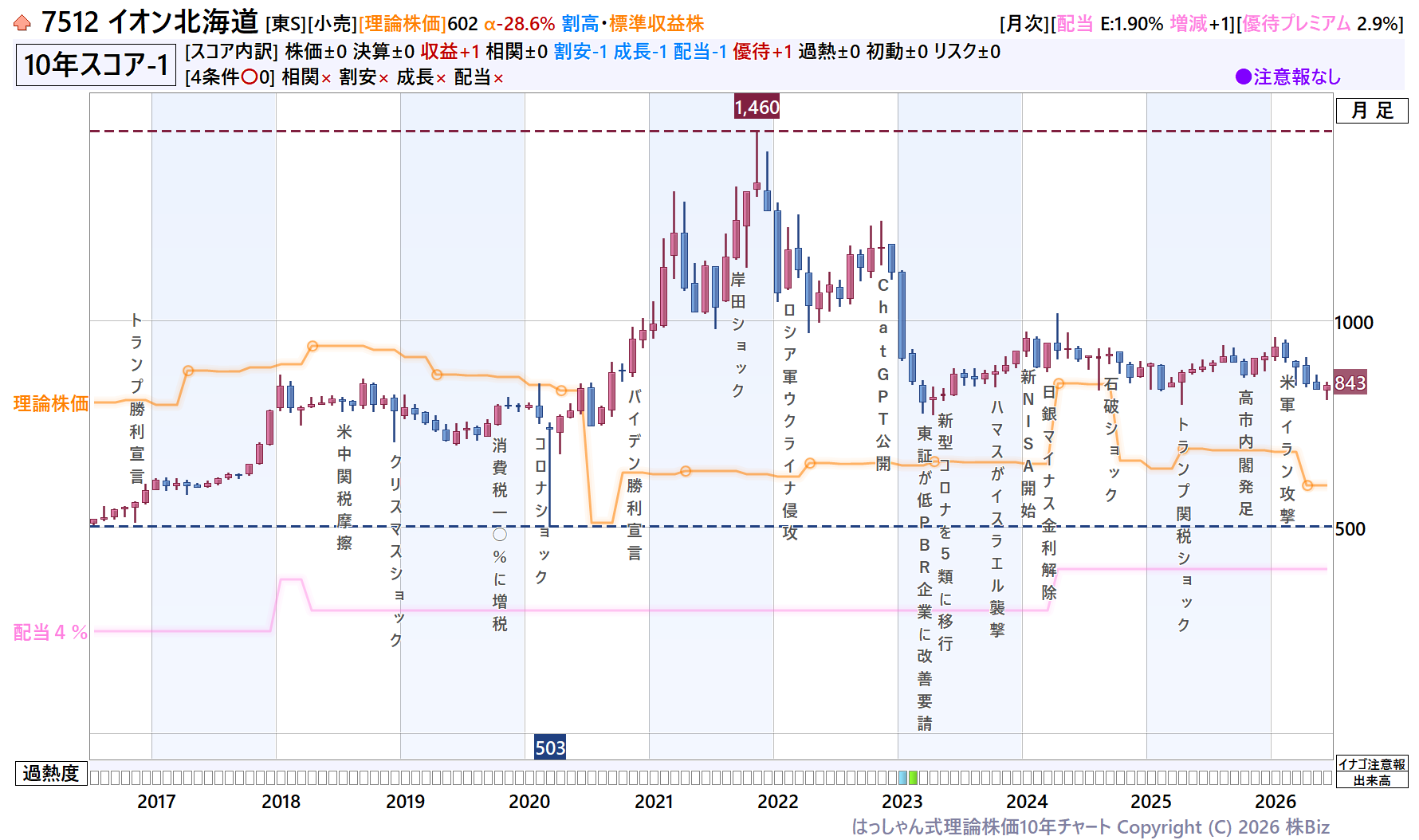1419x840 pixels.
Task: Click the orange 理論株価 legend label
Action: click(x=51, y=404)
